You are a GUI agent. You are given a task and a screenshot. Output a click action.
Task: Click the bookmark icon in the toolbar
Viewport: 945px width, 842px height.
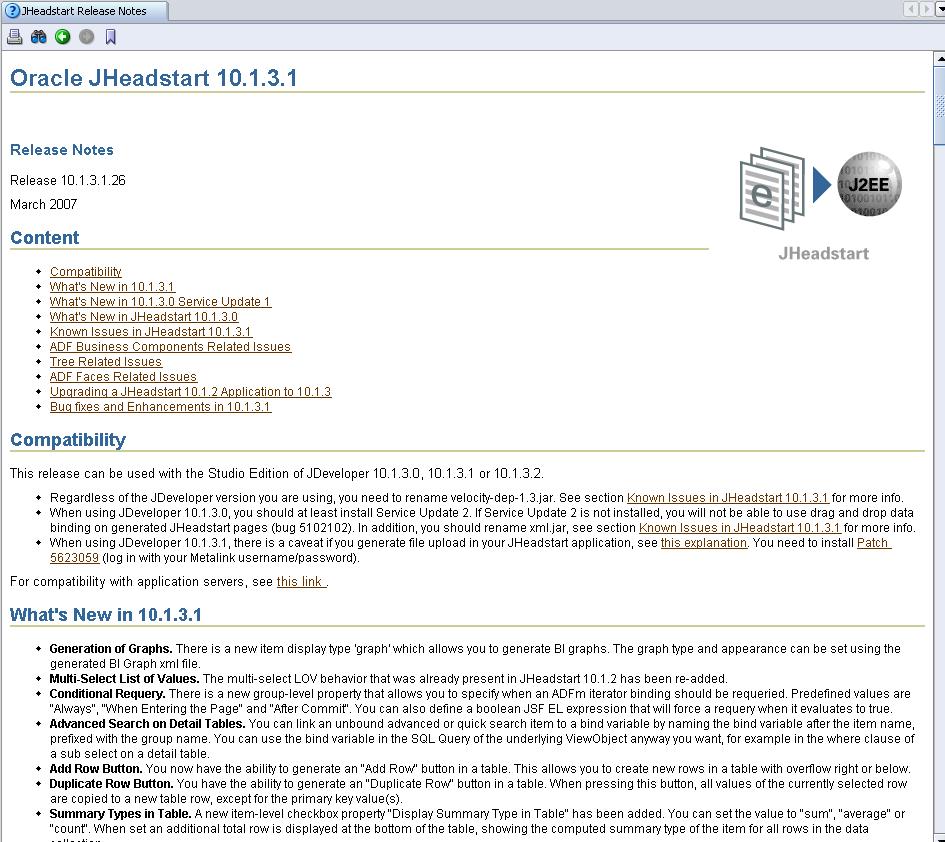tap(111, 37)
